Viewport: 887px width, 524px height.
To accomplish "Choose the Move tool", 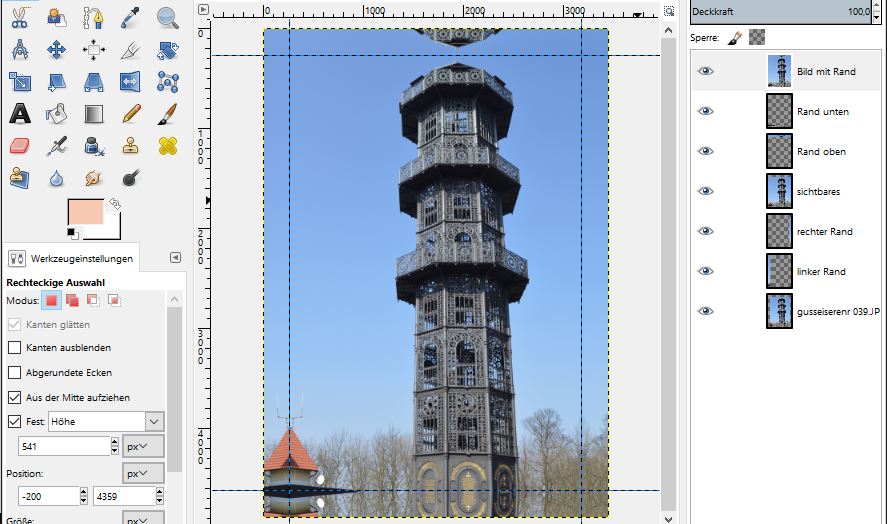I will point(56,49).
